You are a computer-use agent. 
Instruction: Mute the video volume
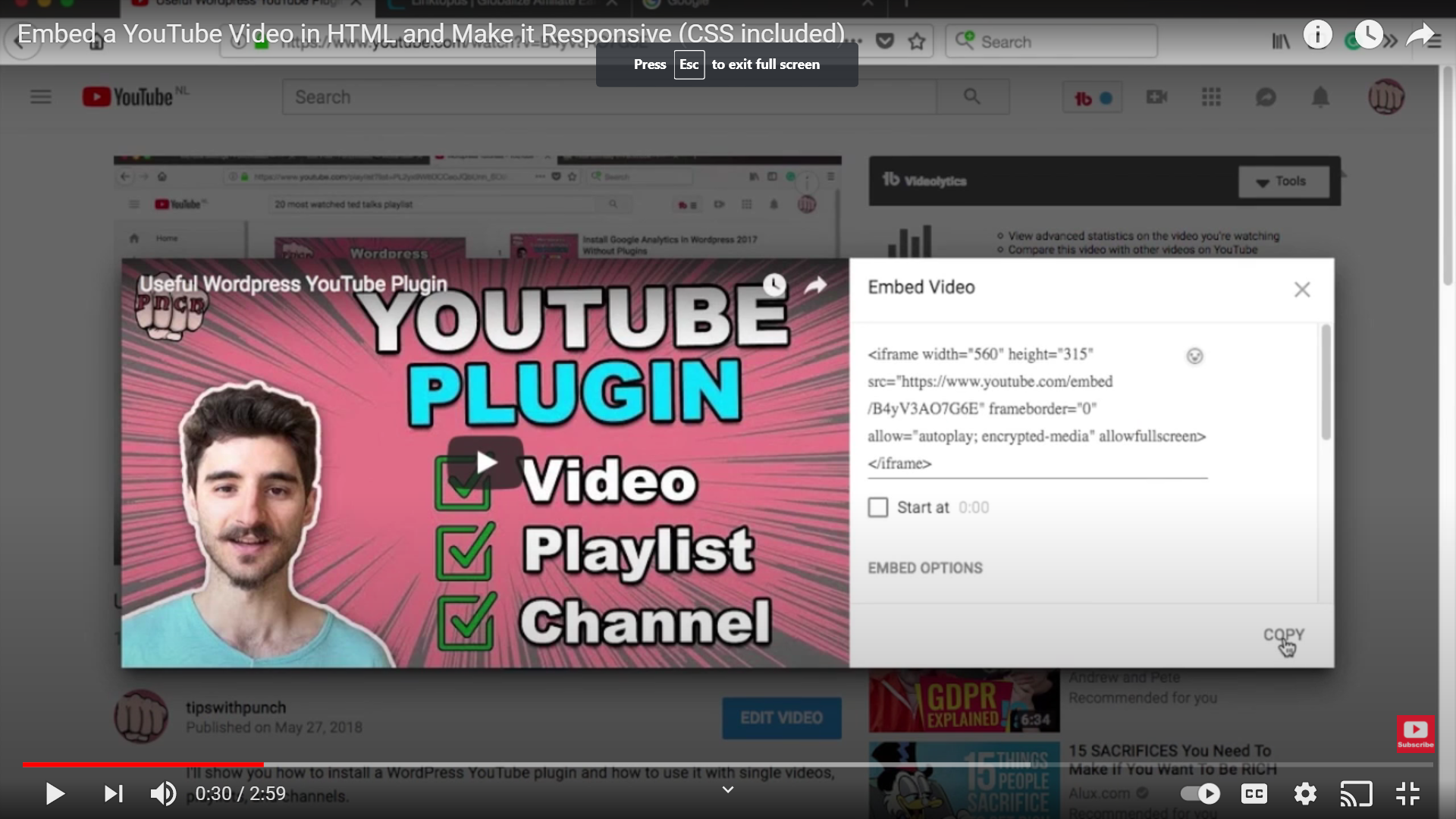(x=163, y=794)
